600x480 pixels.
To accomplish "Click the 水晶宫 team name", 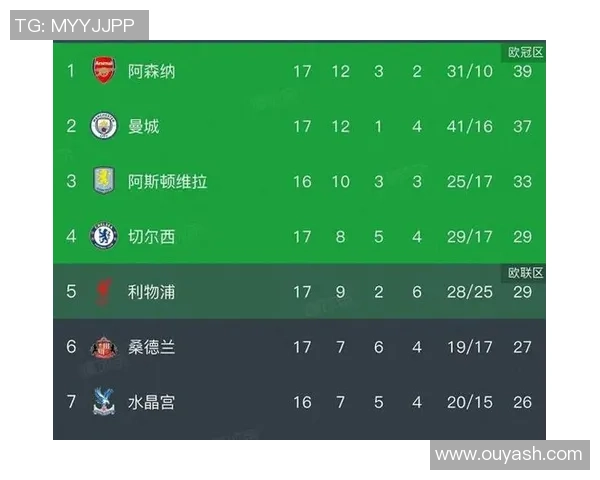I will (151, 402).
